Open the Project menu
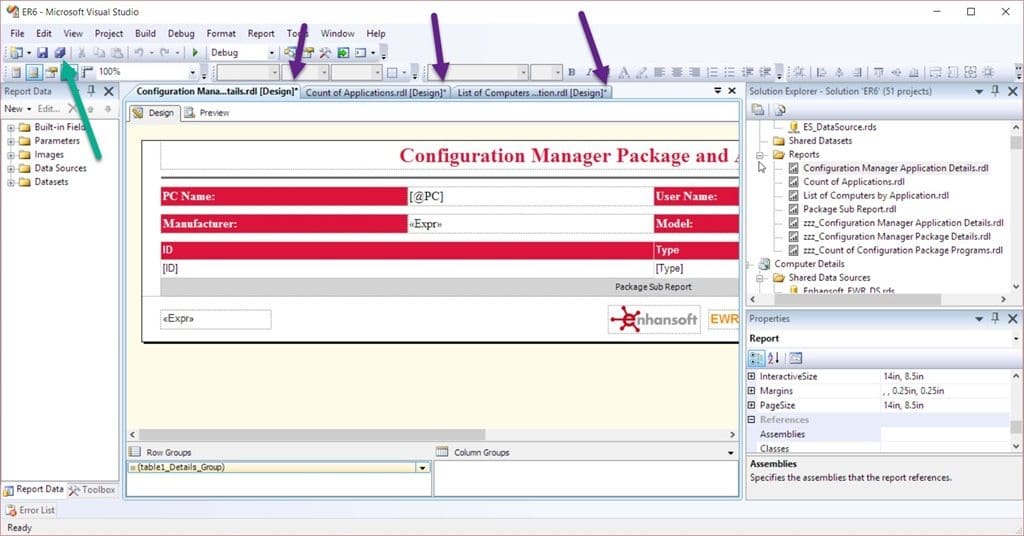The image size is (1024, 536). click(x=108, y=33)
